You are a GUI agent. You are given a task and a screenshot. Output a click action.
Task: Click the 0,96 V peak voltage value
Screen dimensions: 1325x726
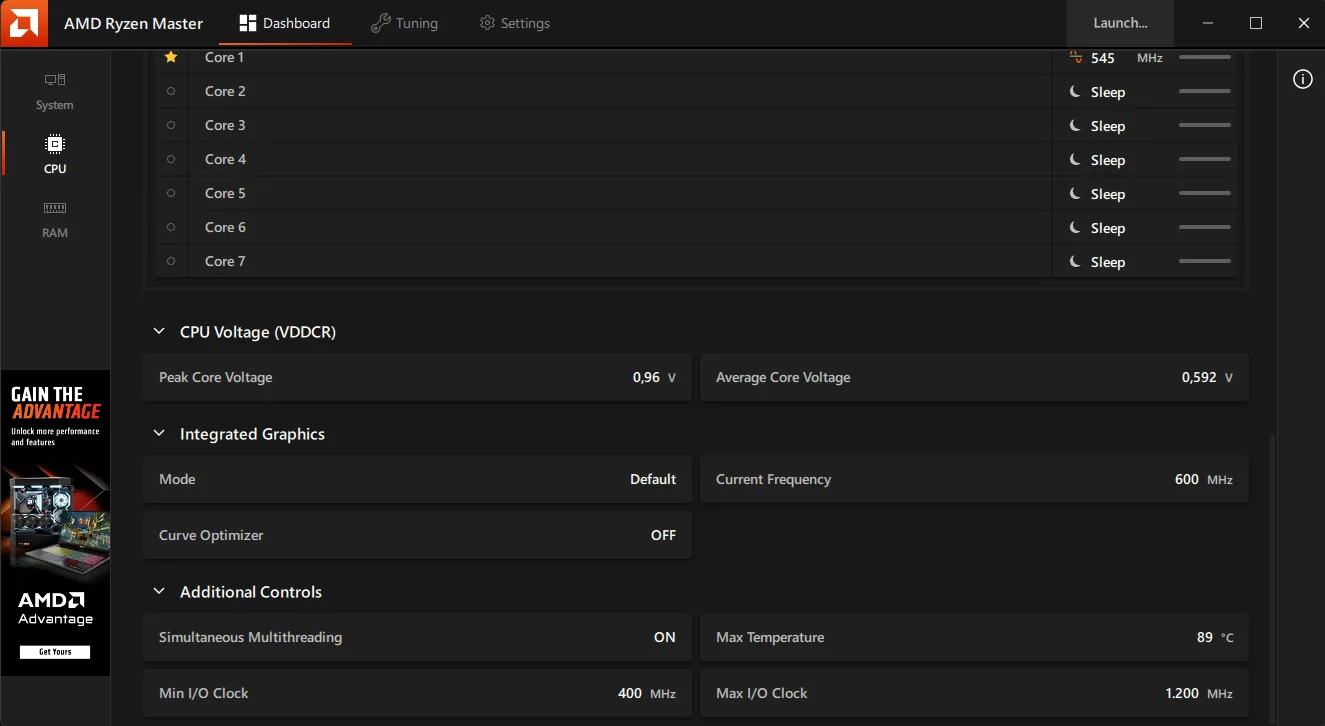[x=655, y=377]
